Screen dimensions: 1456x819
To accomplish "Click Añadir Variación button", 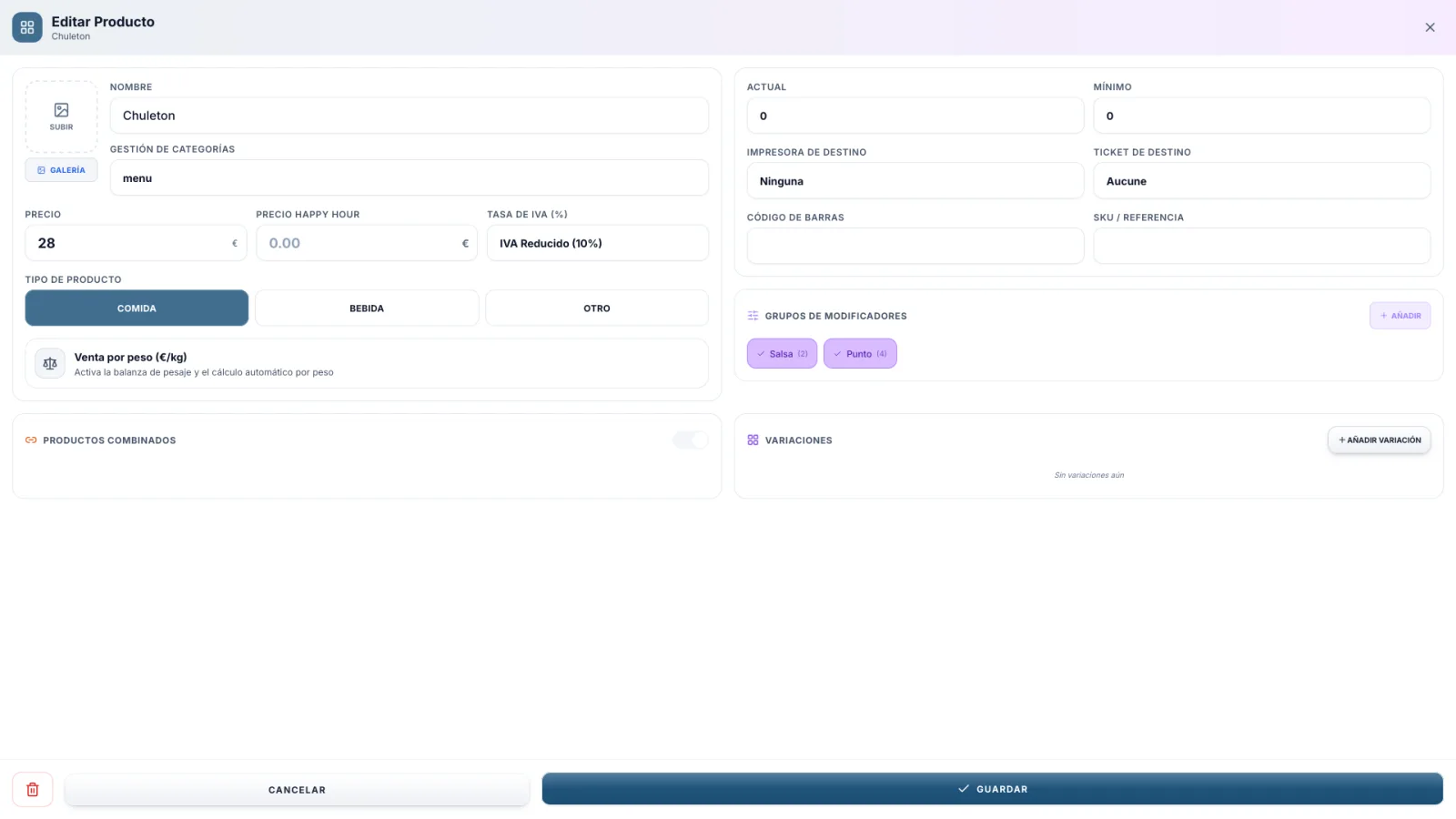I will point(1380,440).
